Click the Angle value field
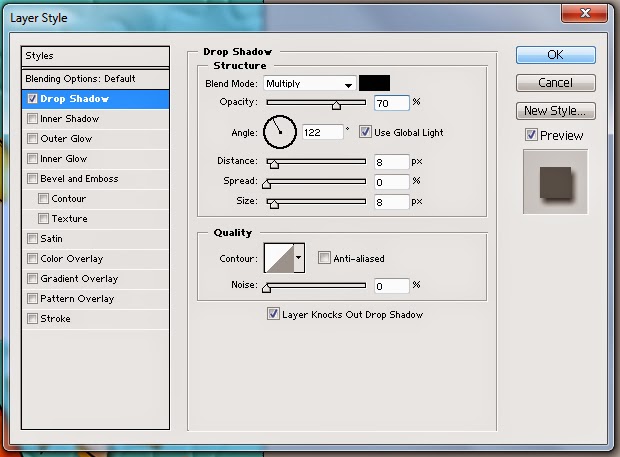Viewport: 620px width, 457px height. [323, 132]
